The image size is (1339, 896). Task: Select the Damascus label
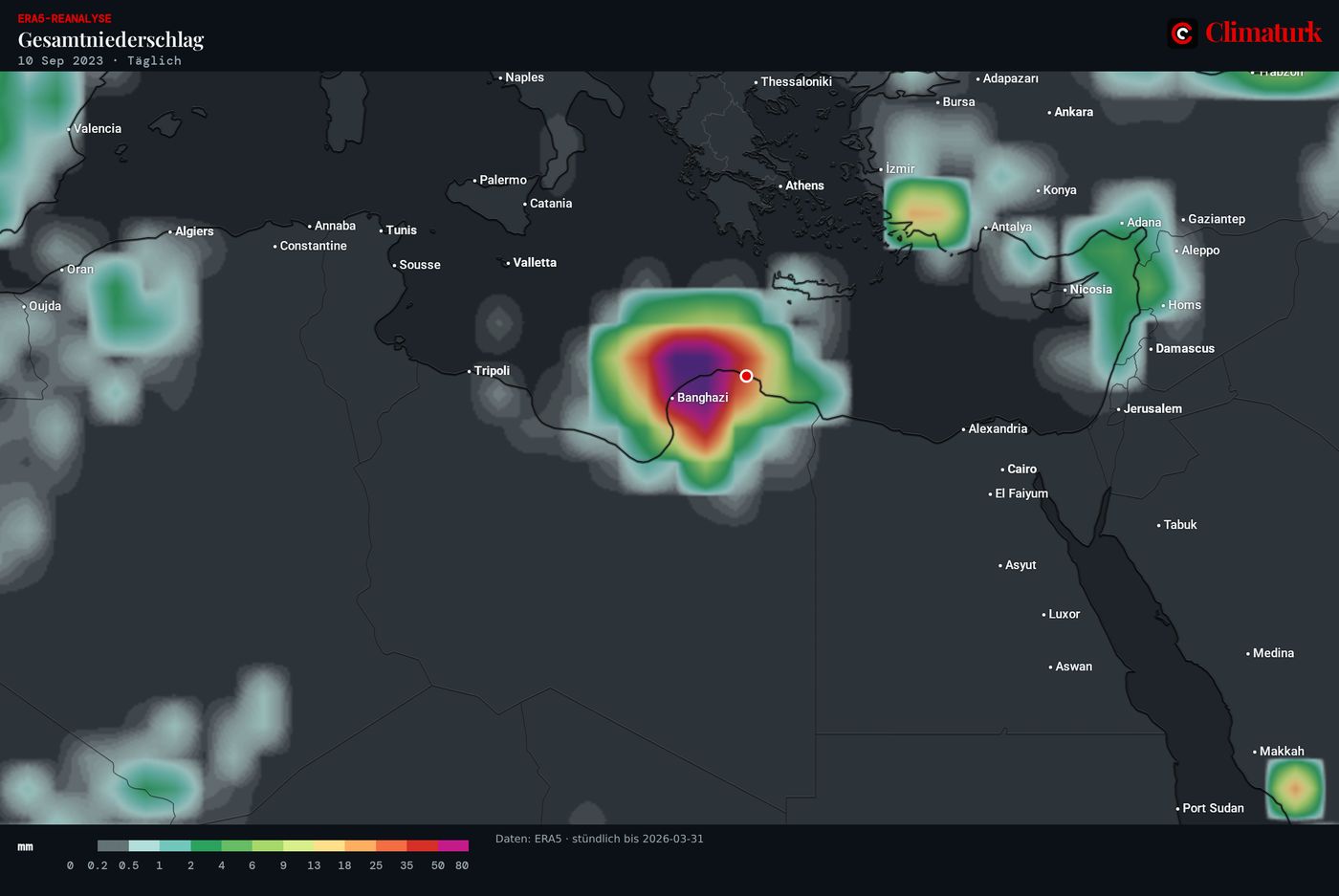[x=1185, y=349]
